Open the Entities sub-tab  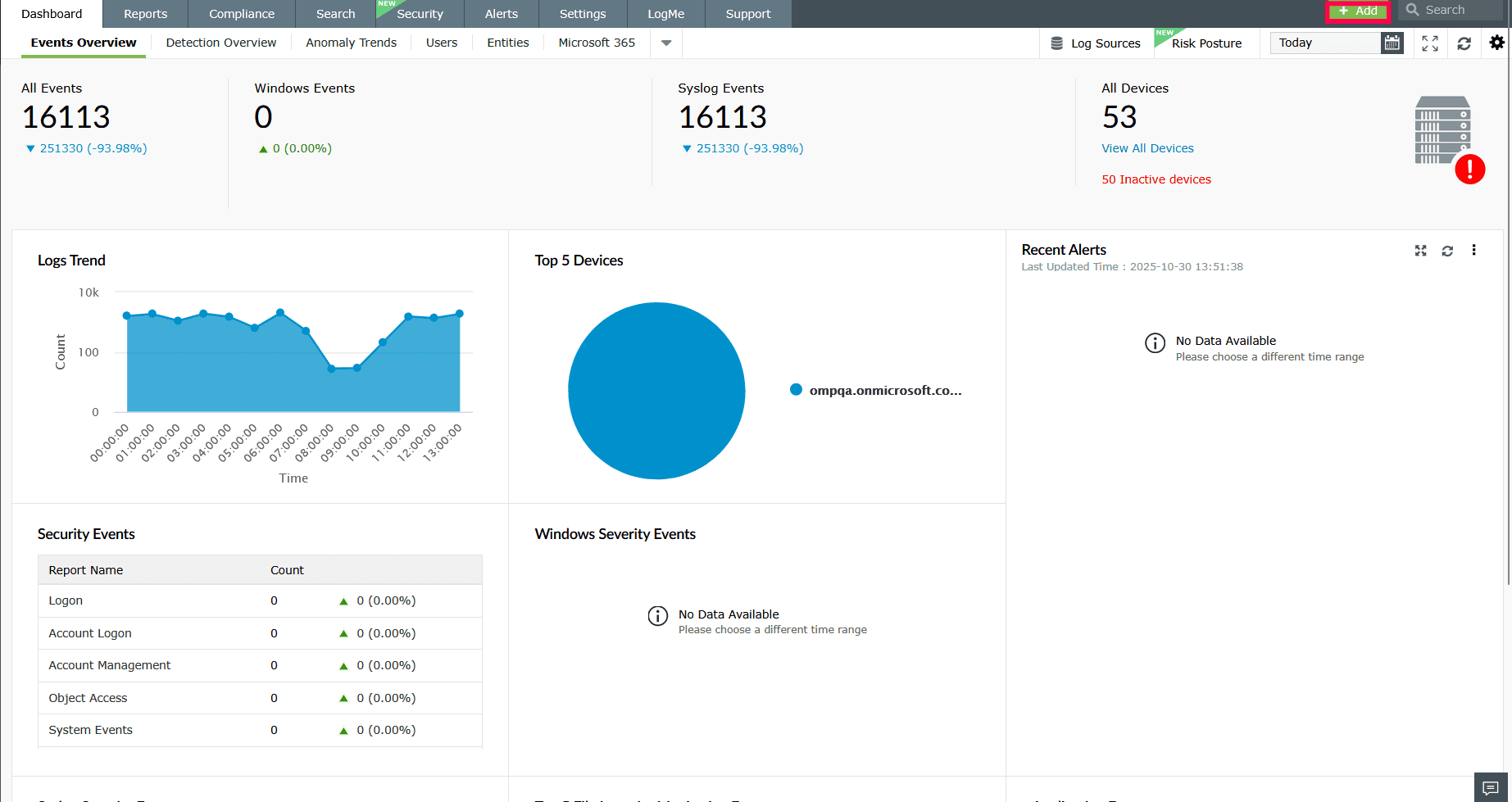508,43
